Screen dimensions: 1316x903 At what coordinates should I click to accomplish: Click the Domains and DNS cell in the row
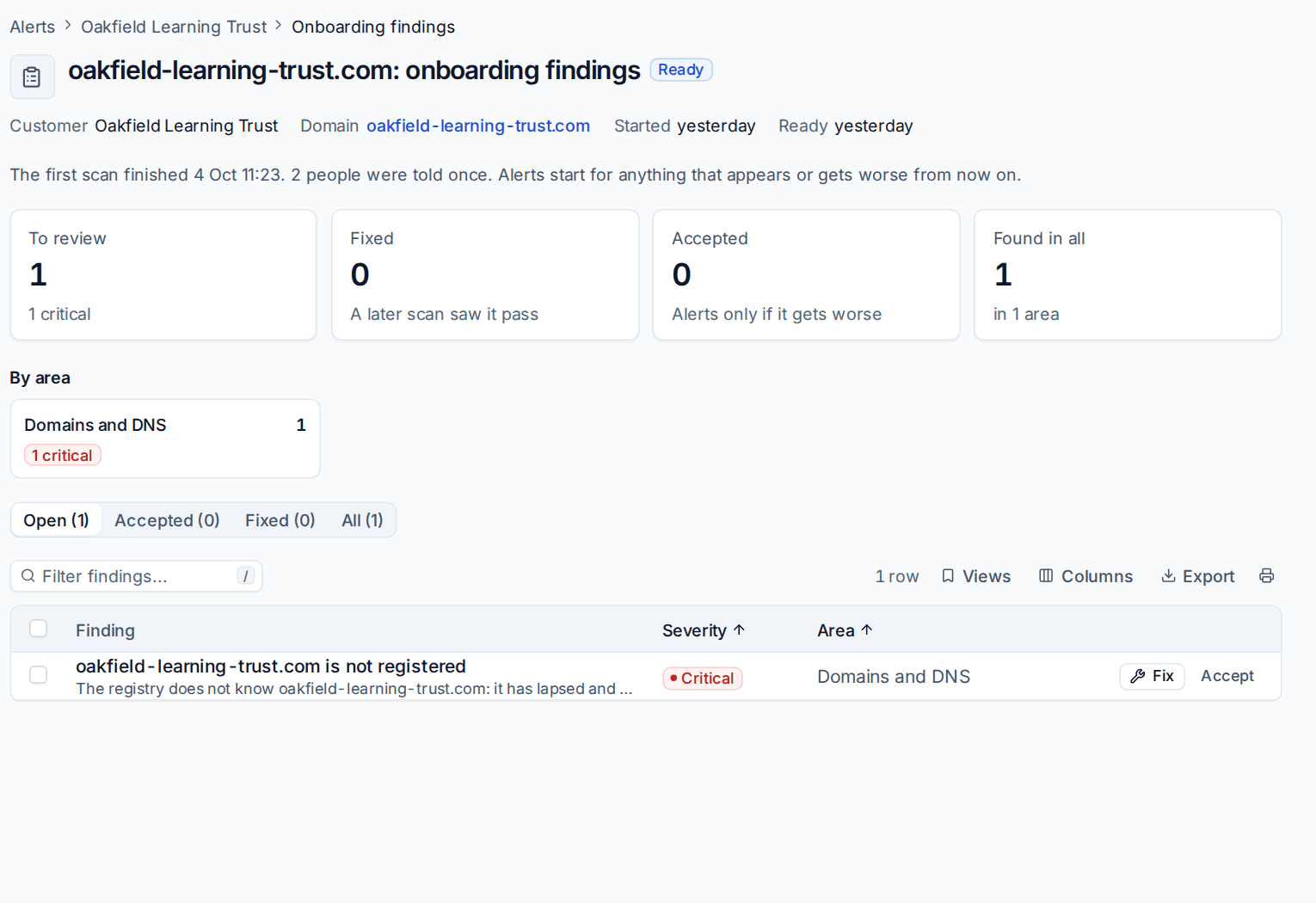[x=894, y=677]
